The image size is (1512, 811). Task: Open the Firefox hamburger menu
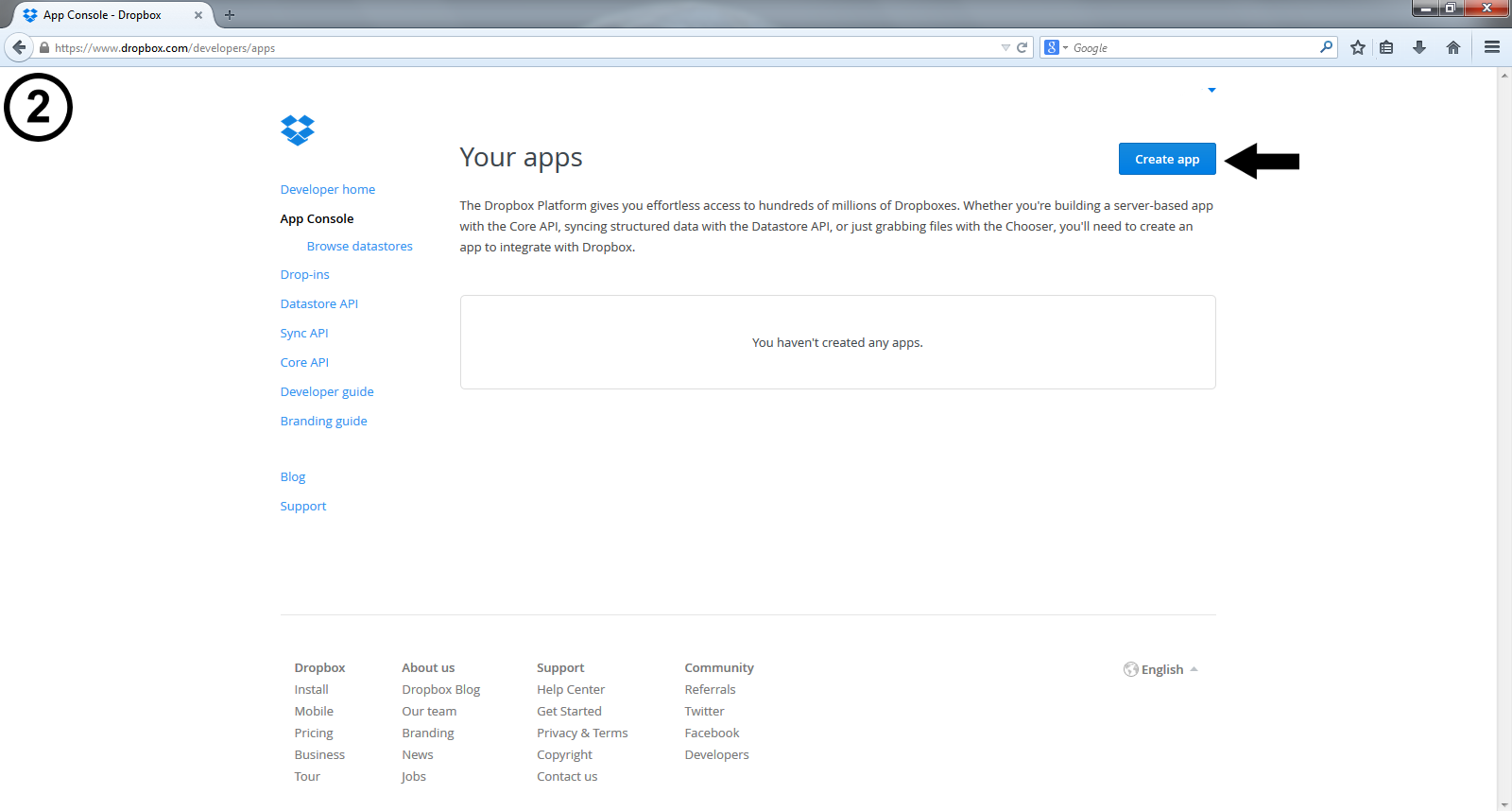(1492, 47)
